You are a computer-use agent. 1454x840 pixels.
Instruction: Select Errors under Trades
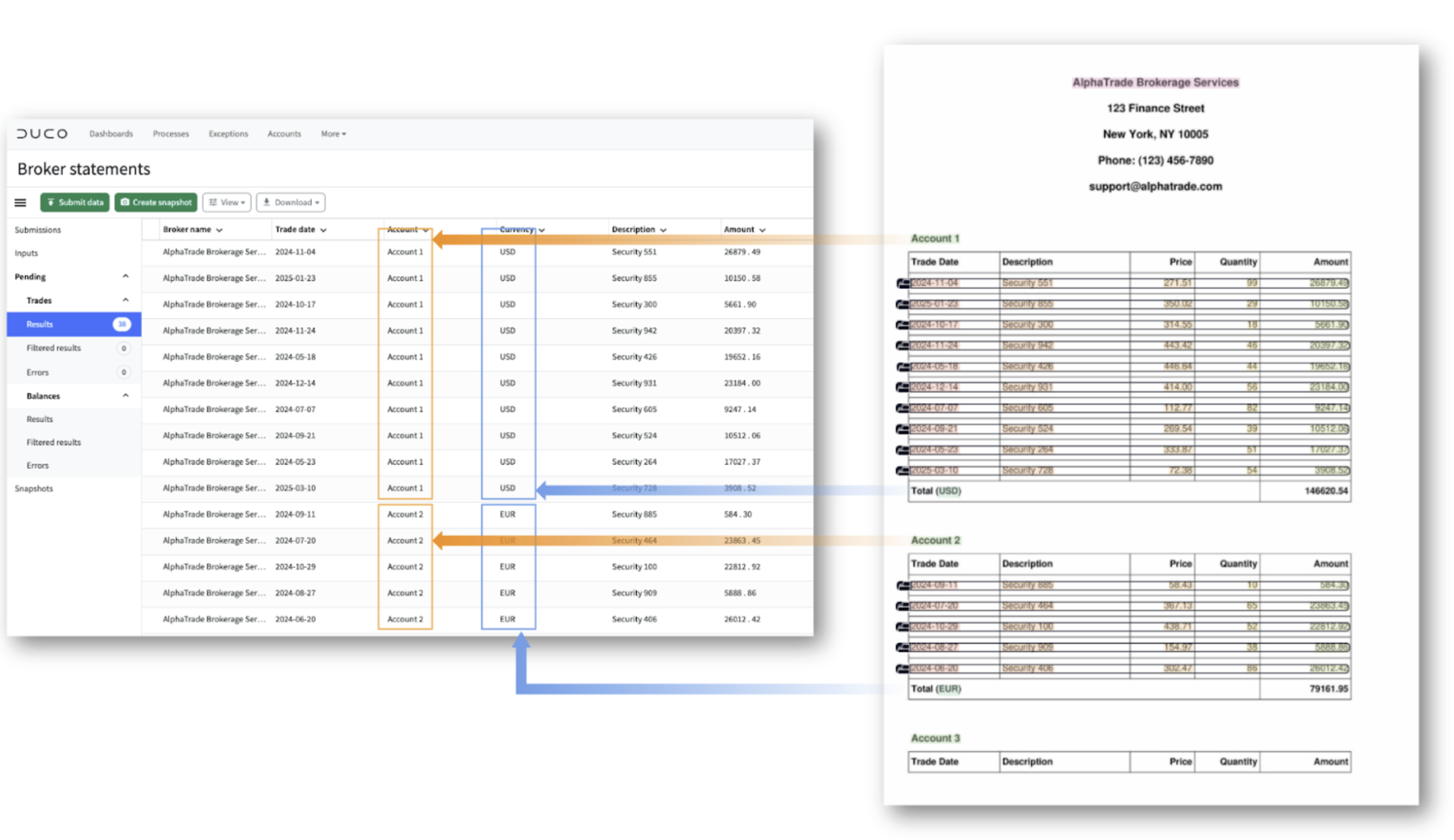[37, 373]
